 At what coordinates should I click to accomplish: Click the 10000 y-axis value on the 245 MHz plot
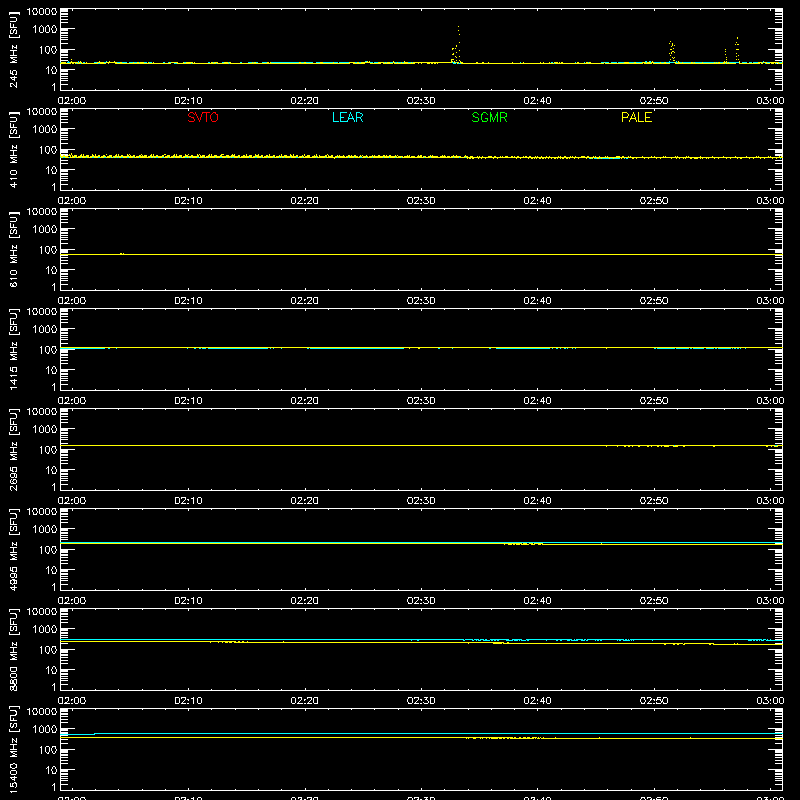(42, 11)
